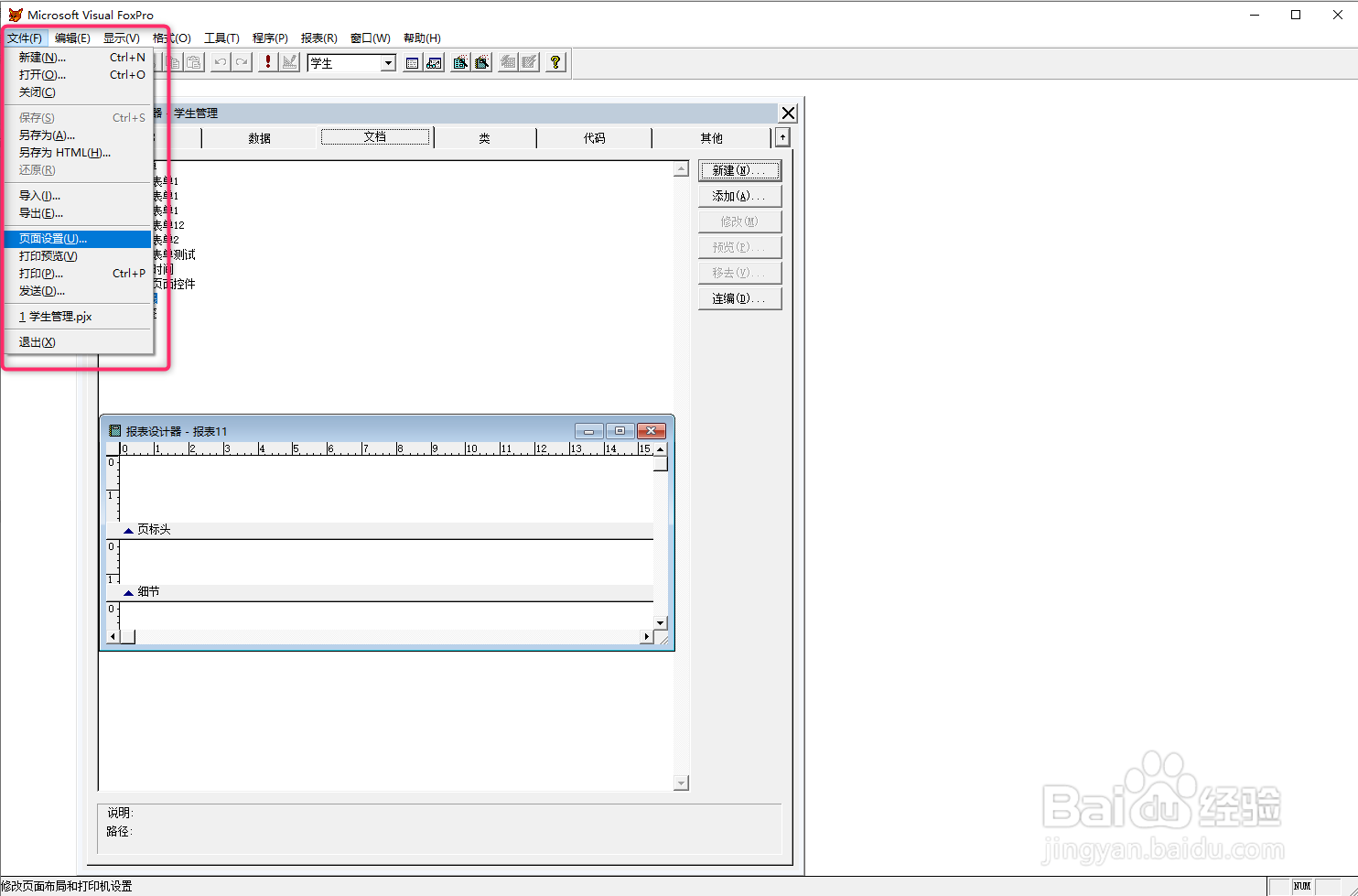The height and width of the screenshot is (896, 1358).
Task: Click the AutoReport toolbar icon
Action: tap(529, 62)
